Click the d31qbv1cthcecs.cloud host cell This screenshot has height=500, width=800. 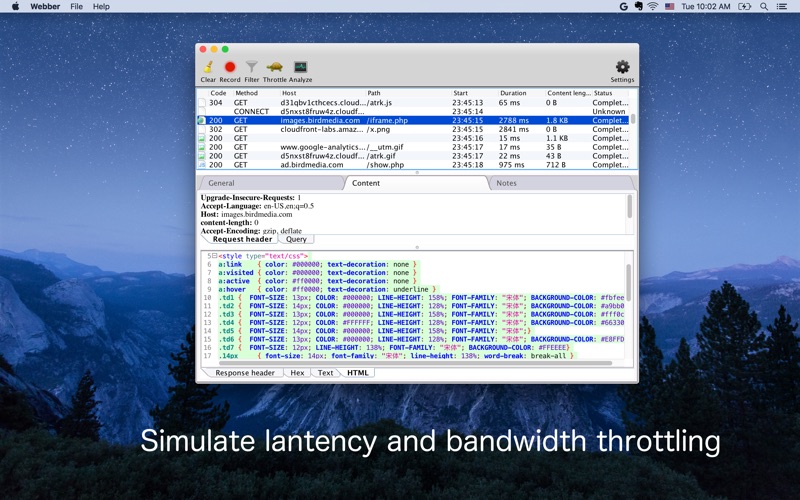pyautogui.click(x=322, y=103)
